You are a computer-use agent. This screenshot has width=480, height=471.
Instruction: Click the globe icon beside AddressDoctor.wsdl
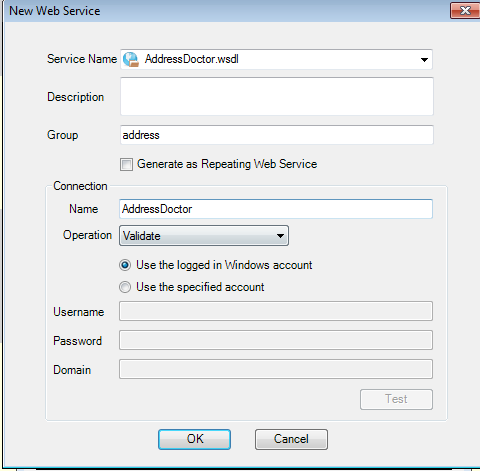pyautogui.click(x=131, y=59)
